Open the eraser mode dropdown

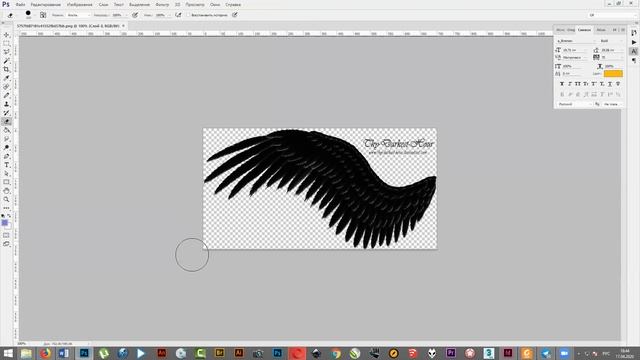tap(78, 15)
